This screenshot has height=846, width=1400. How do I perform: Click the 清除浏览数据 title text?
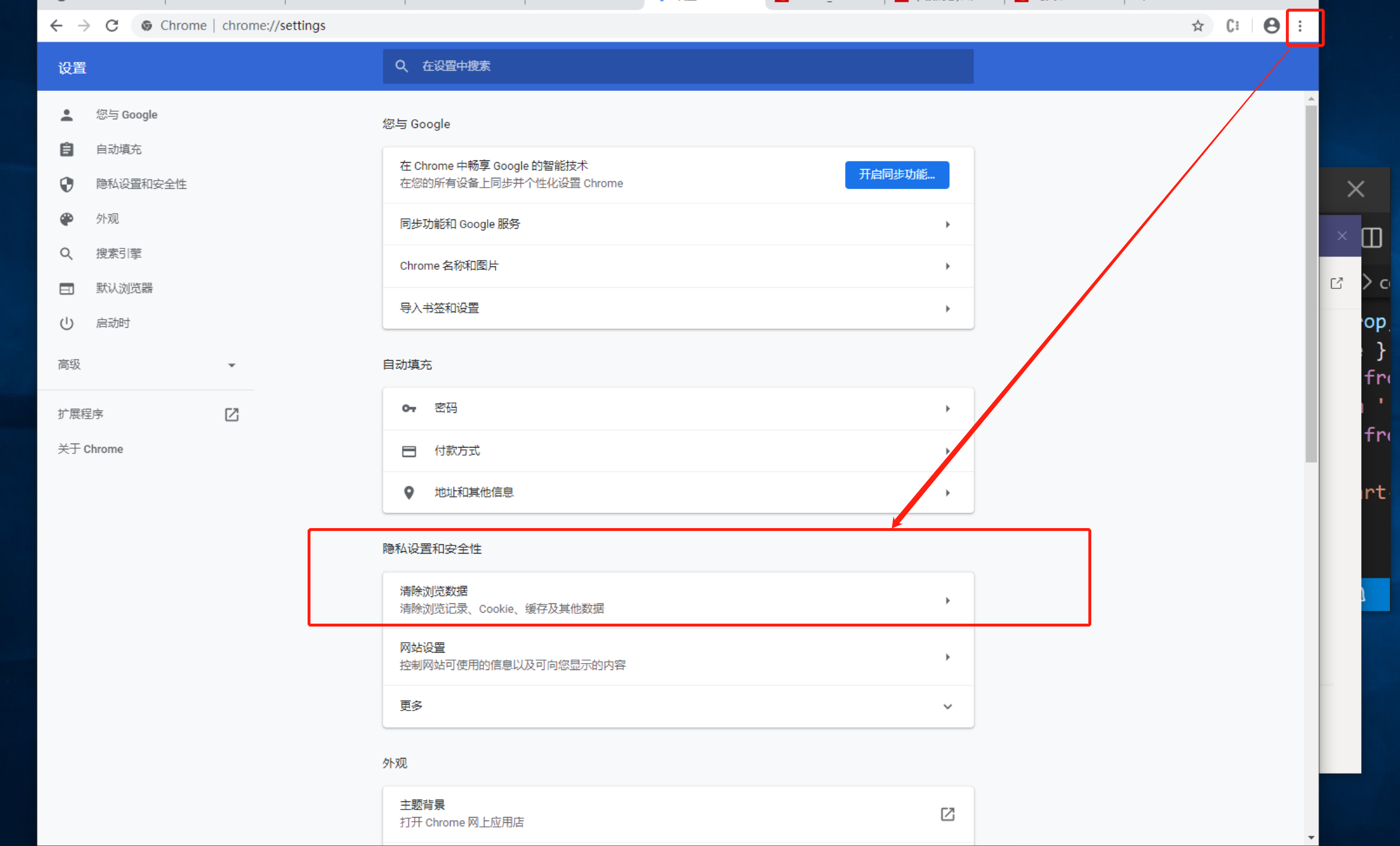(x=434, y=591)
